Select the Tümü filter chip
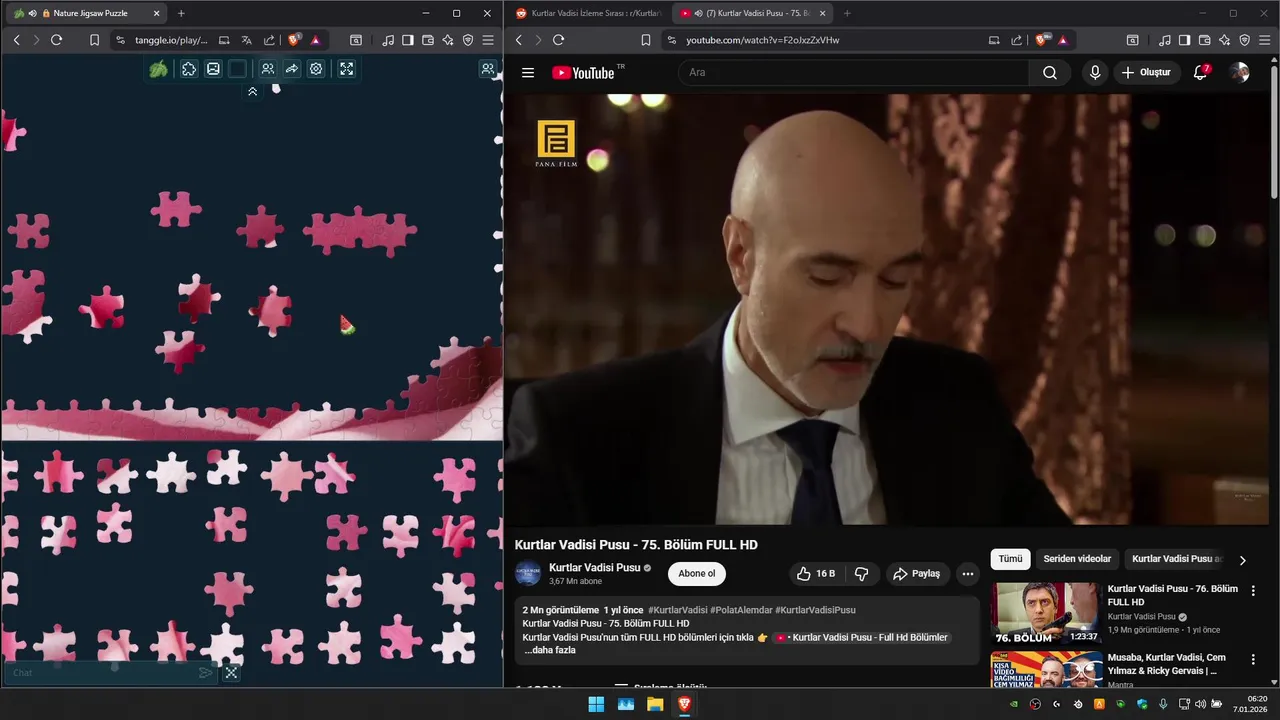 click(1011, 559)
